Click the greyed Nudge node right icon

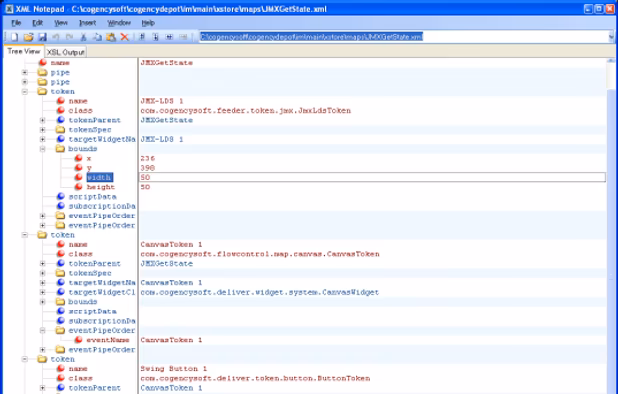[x=183, y=37]
